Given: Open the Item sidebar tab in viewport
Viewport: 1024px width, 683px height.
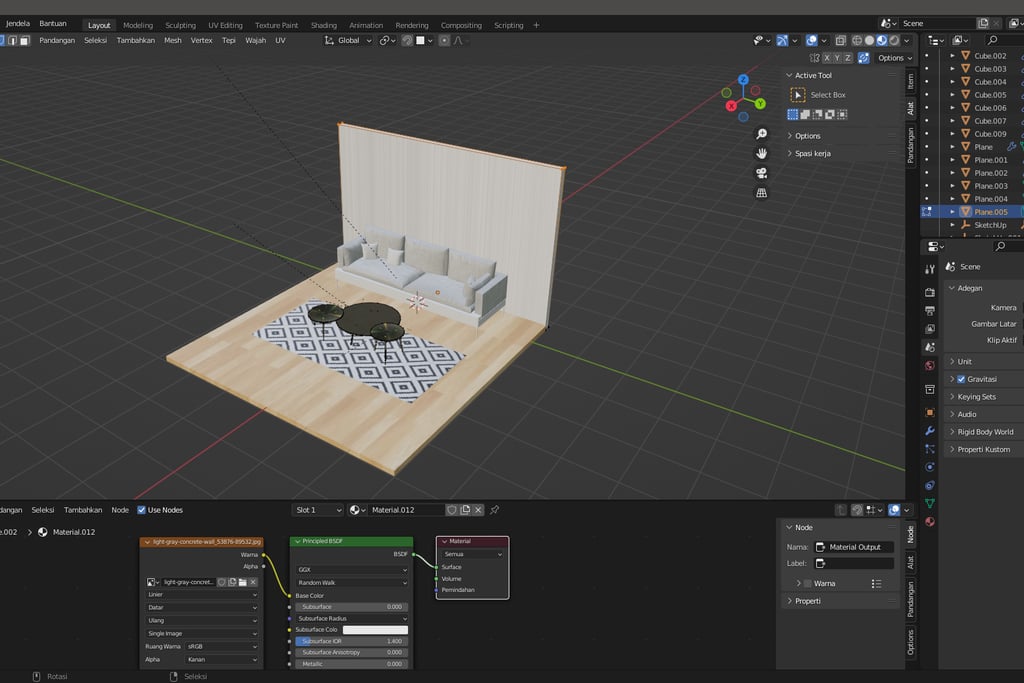Looking at the screenshot, I should (x=910, y=81).
